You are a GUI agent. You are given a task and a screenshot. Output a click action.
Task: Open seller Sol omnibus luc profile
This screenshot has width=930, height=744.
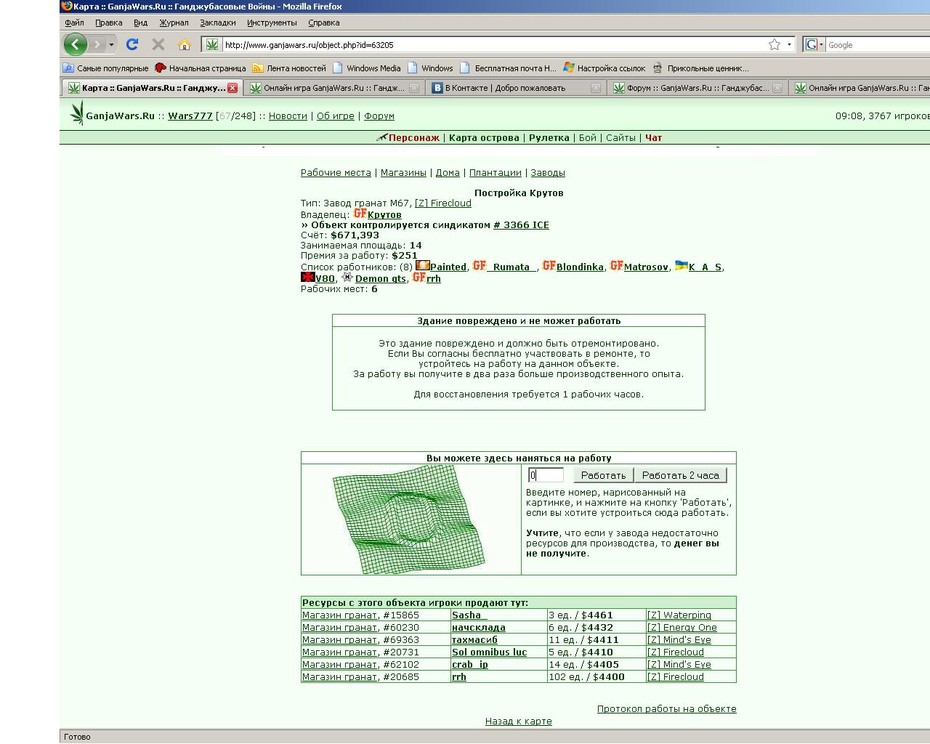489,652
